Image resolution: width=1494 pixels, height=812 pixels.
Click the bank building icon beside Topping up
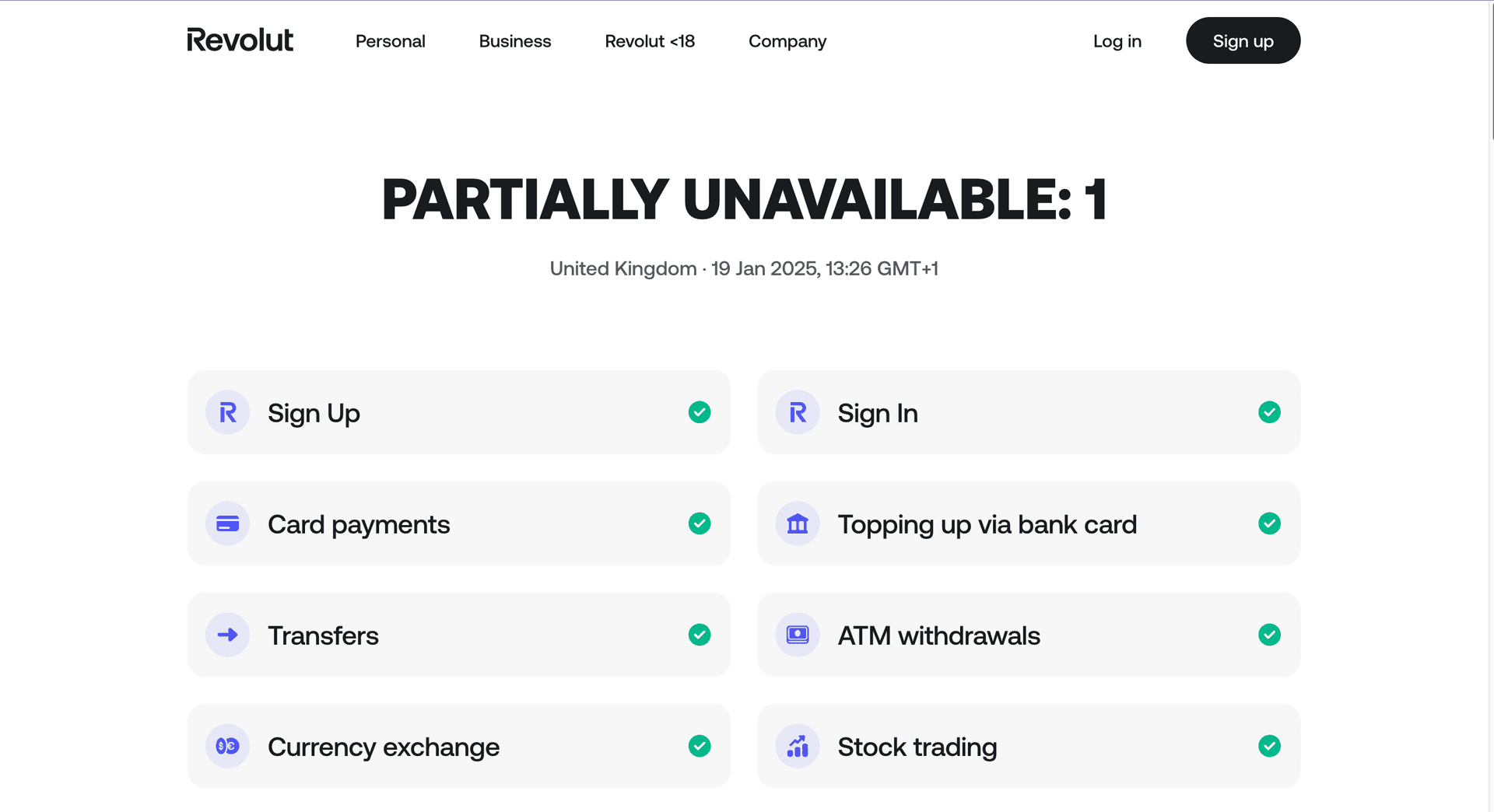[x=798, y=523]
